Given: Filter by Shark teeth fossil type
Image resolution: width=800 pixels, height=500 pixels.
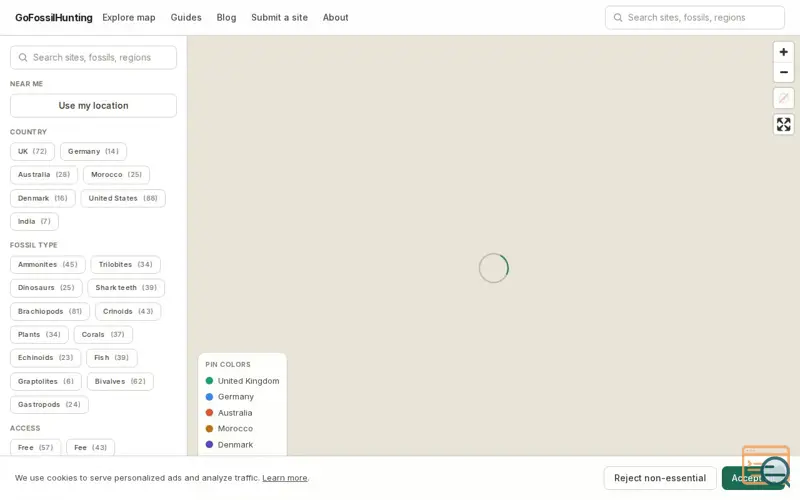Looking at the screenshot, I should click(x=126, y=288).
